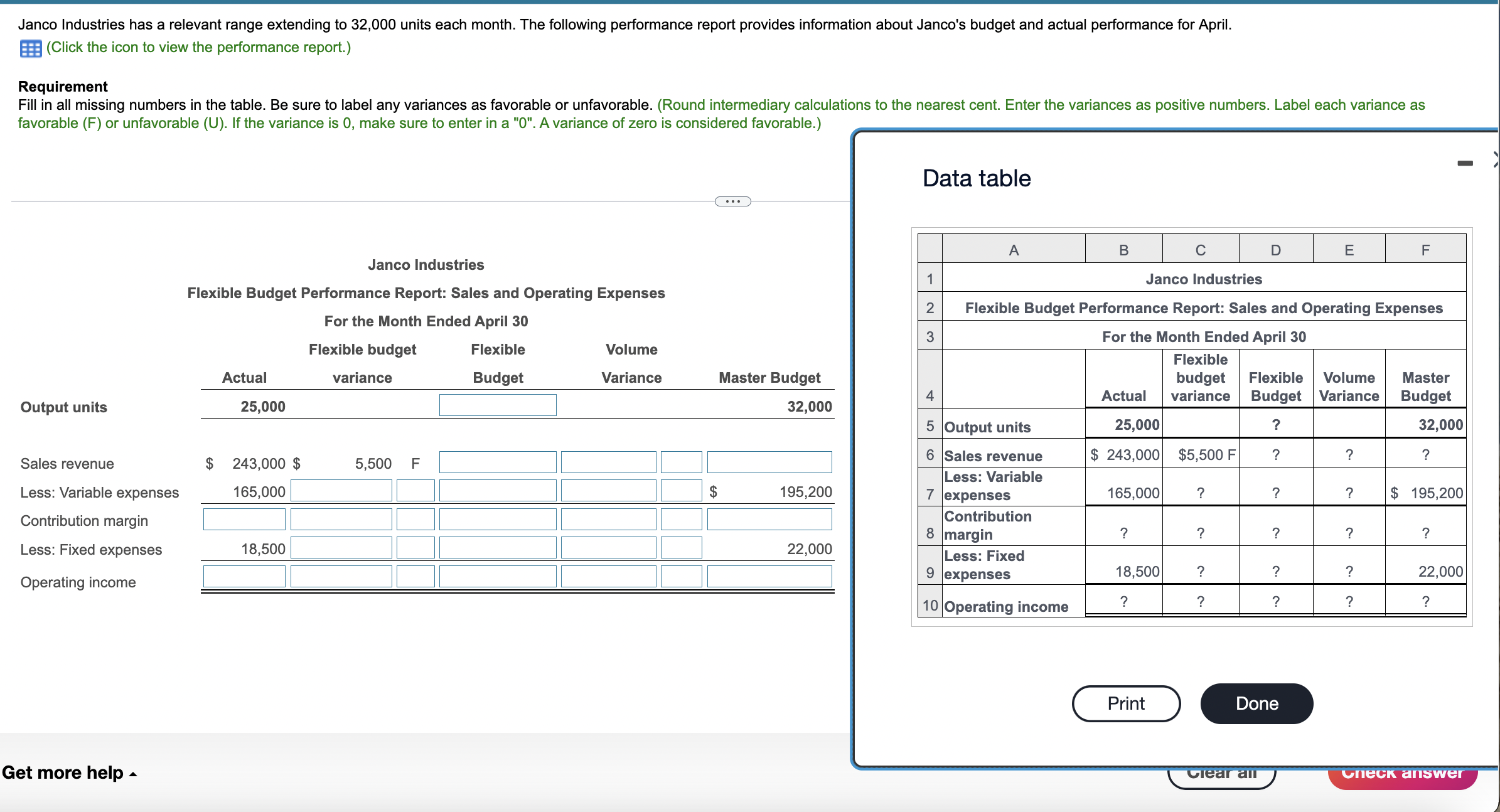
Task: Select Variable expenses variance F/U label box
Action: [x=415, y=491]
